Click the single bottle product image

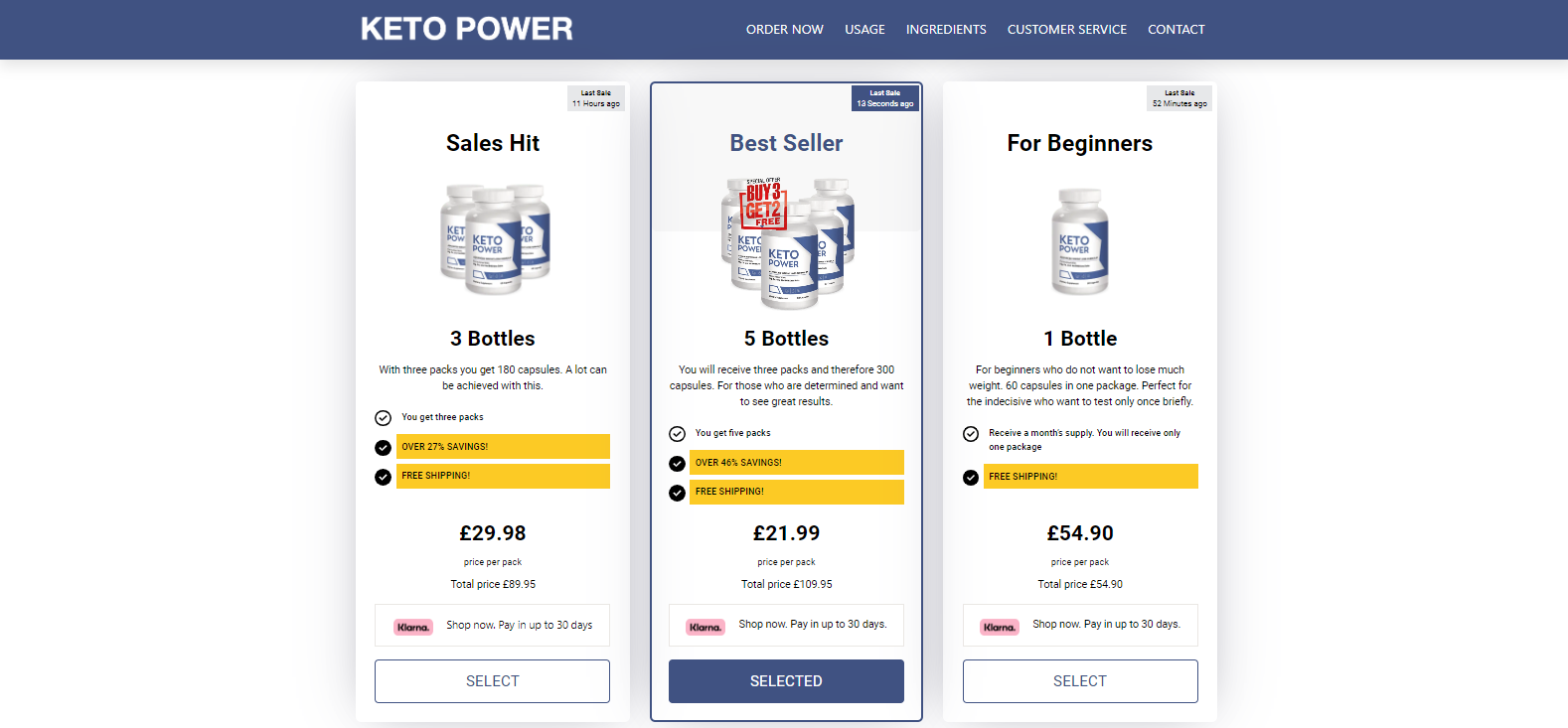click(x=1080, y=241)
